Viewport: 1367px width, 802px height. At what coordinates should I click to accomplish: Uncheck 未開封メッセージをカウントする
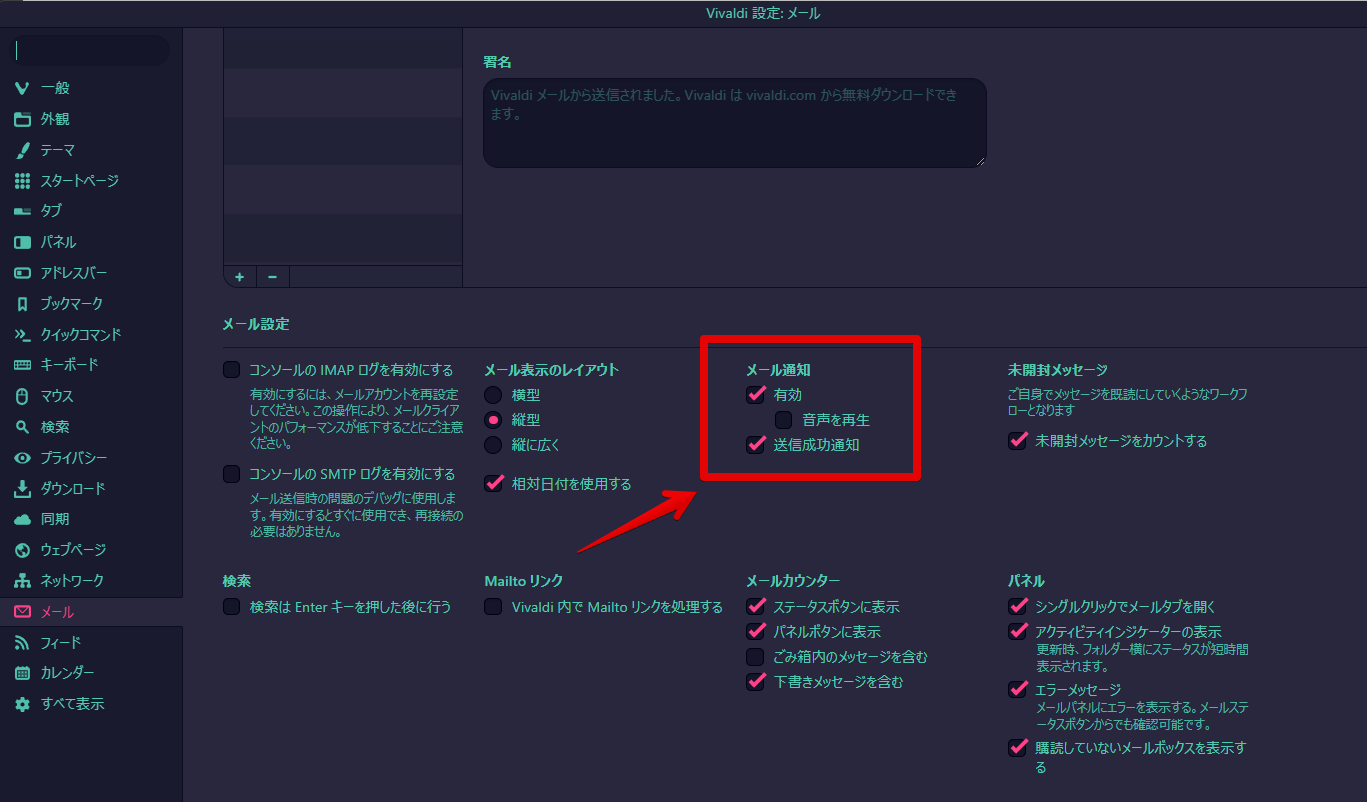pyautogui.click(x=1018, y=441)
